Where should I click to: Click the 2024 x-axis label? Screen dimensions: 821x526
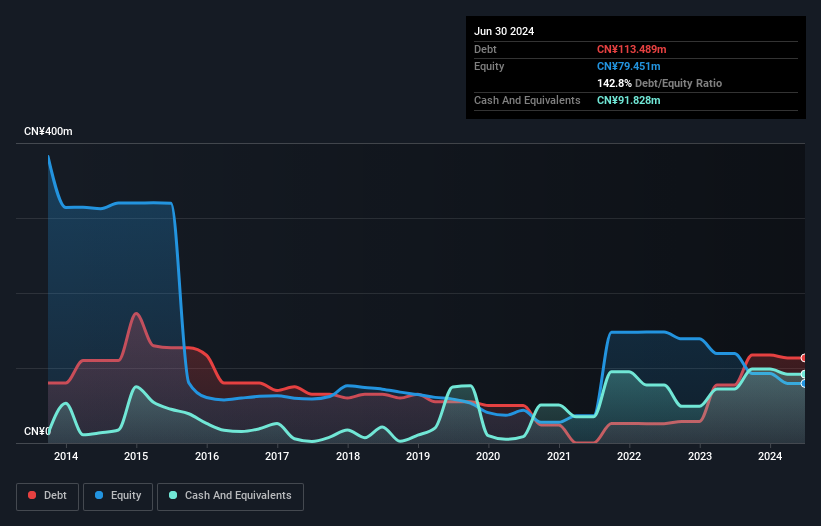pos(770,456)
